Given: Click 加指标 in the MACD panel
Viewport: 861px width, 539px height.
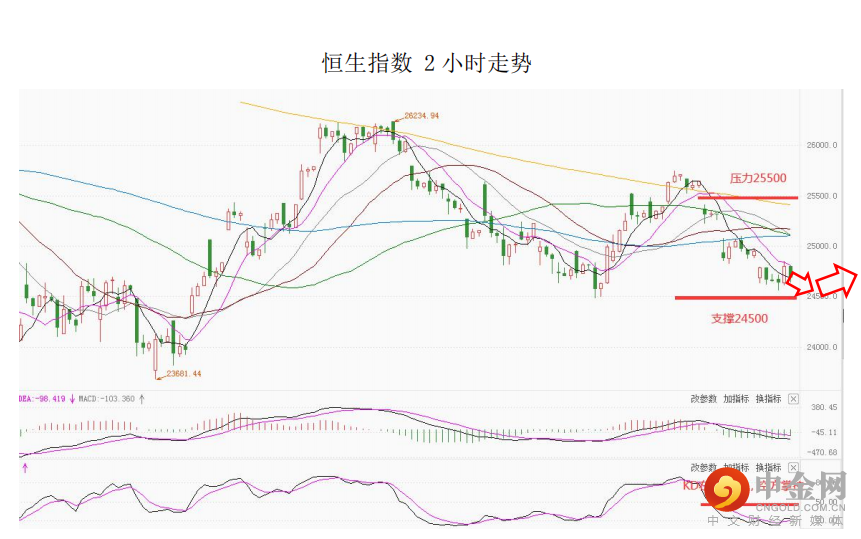Looking at the screenshot, I should coord(736,399).
